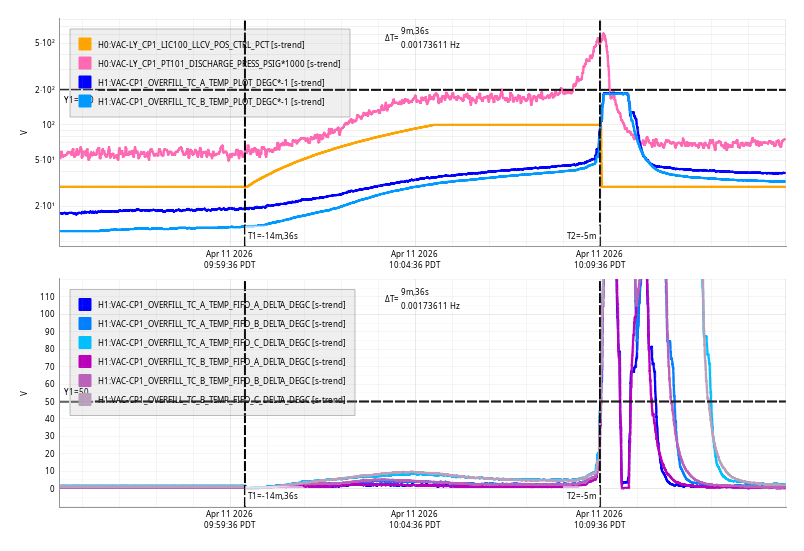Select the T1=-14m,36s cursor label in bottom plot
The width and height of the screenshot is (804, 551).
pos(273,495)
